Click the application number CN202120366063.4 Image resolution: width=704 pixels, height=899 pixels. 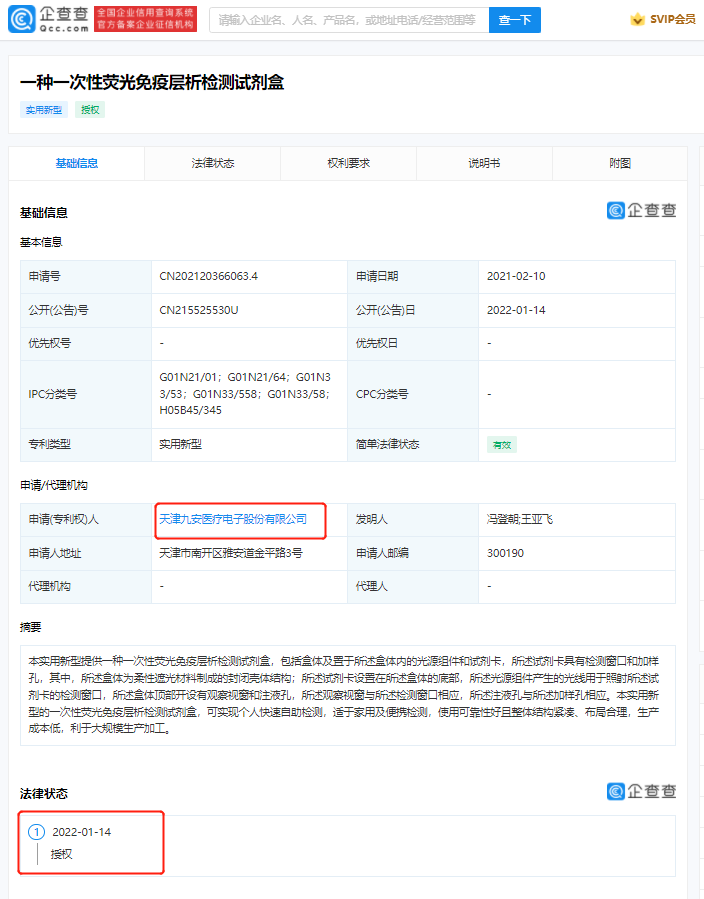[x=216, y=276]
